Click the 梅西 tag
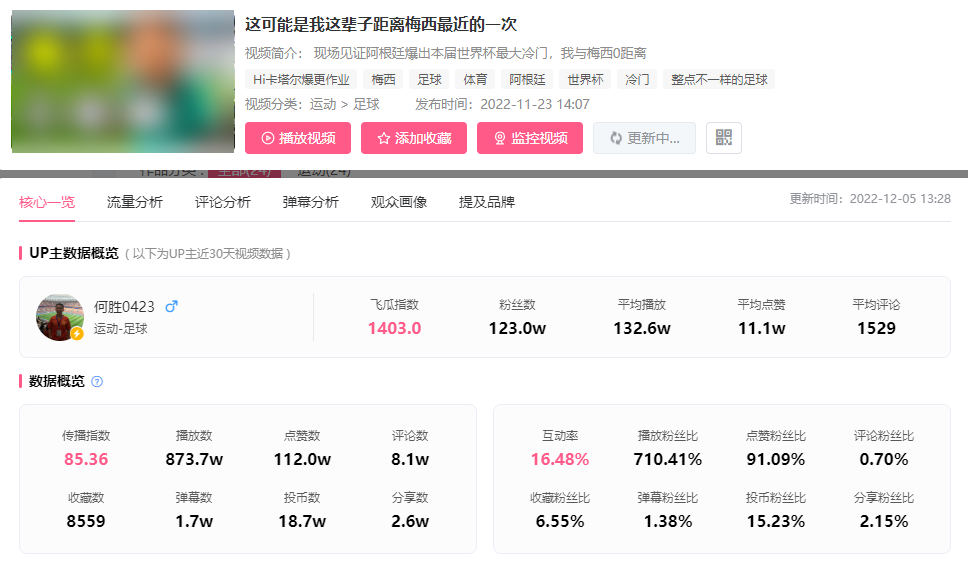The width and height of the screenshot is (968, 564). tap(383, 80)
